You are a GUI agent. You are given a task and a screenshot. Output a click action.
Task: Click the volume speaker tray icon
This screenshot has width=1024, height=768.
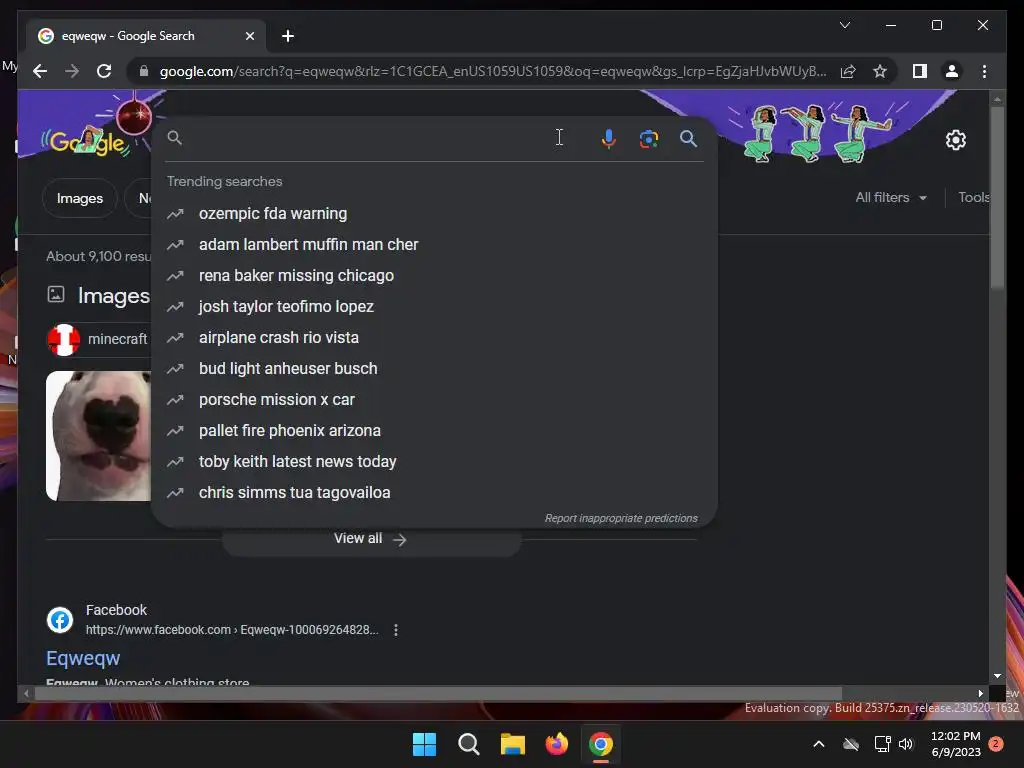pyautogui.click(x=906, y=744)
